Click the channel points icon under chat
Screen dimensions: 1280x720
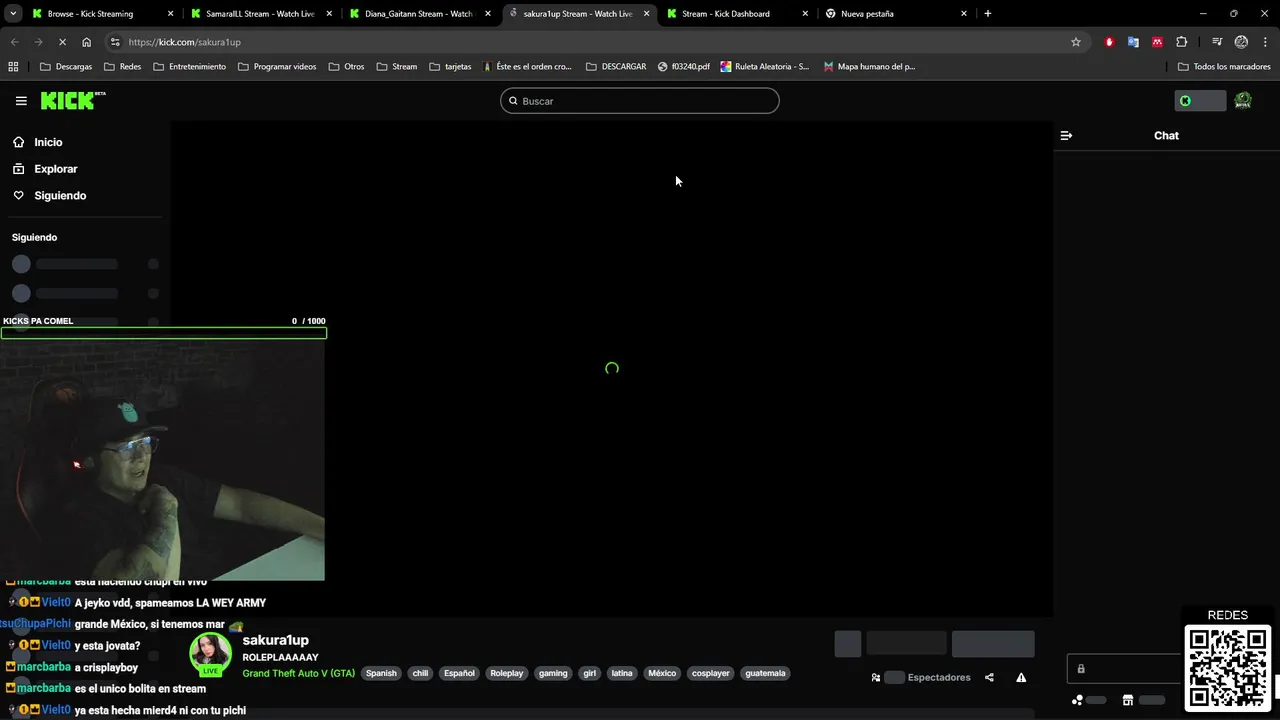(1077, 700)
